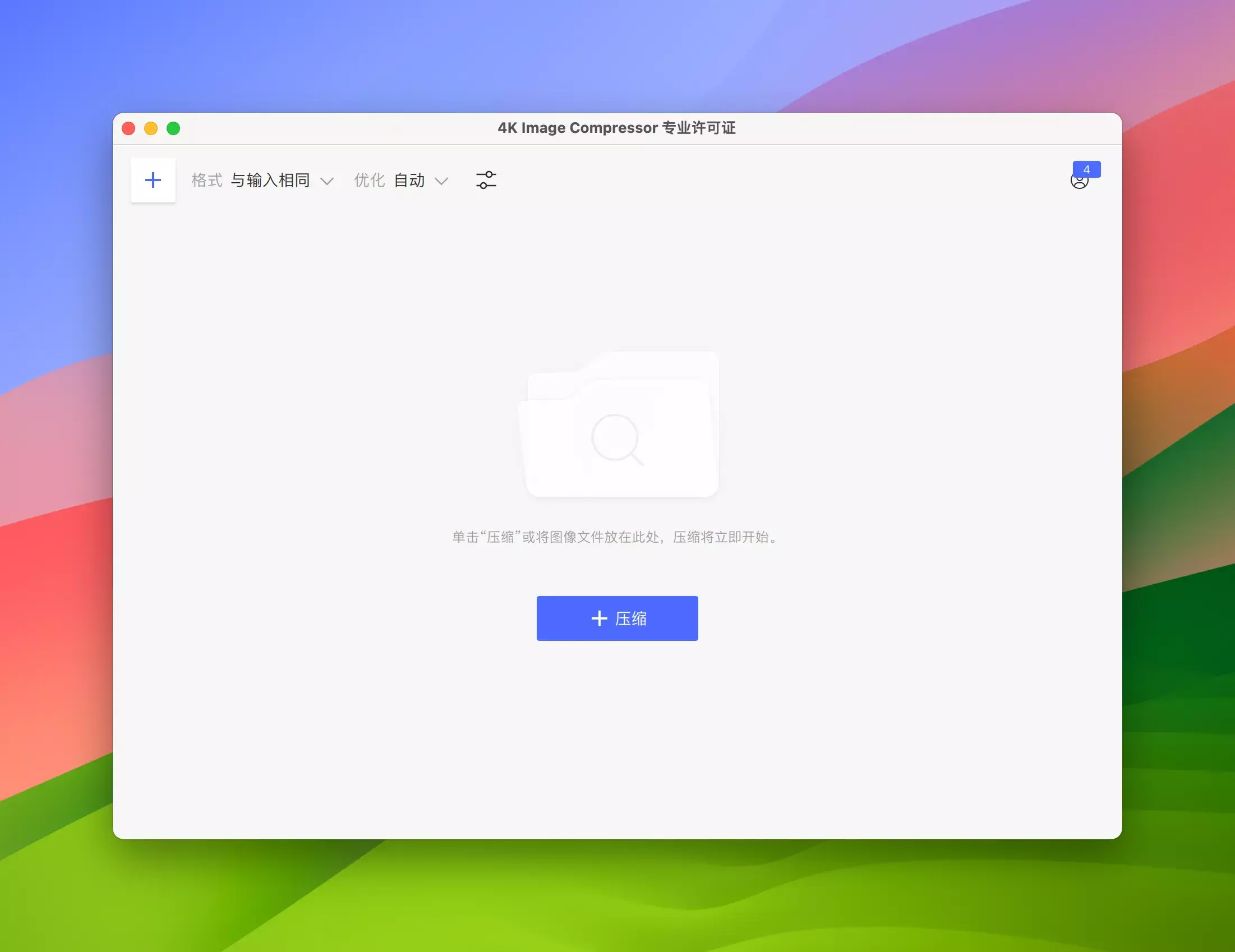
Task: Open the sliders preferences icon
Action: 486,180
